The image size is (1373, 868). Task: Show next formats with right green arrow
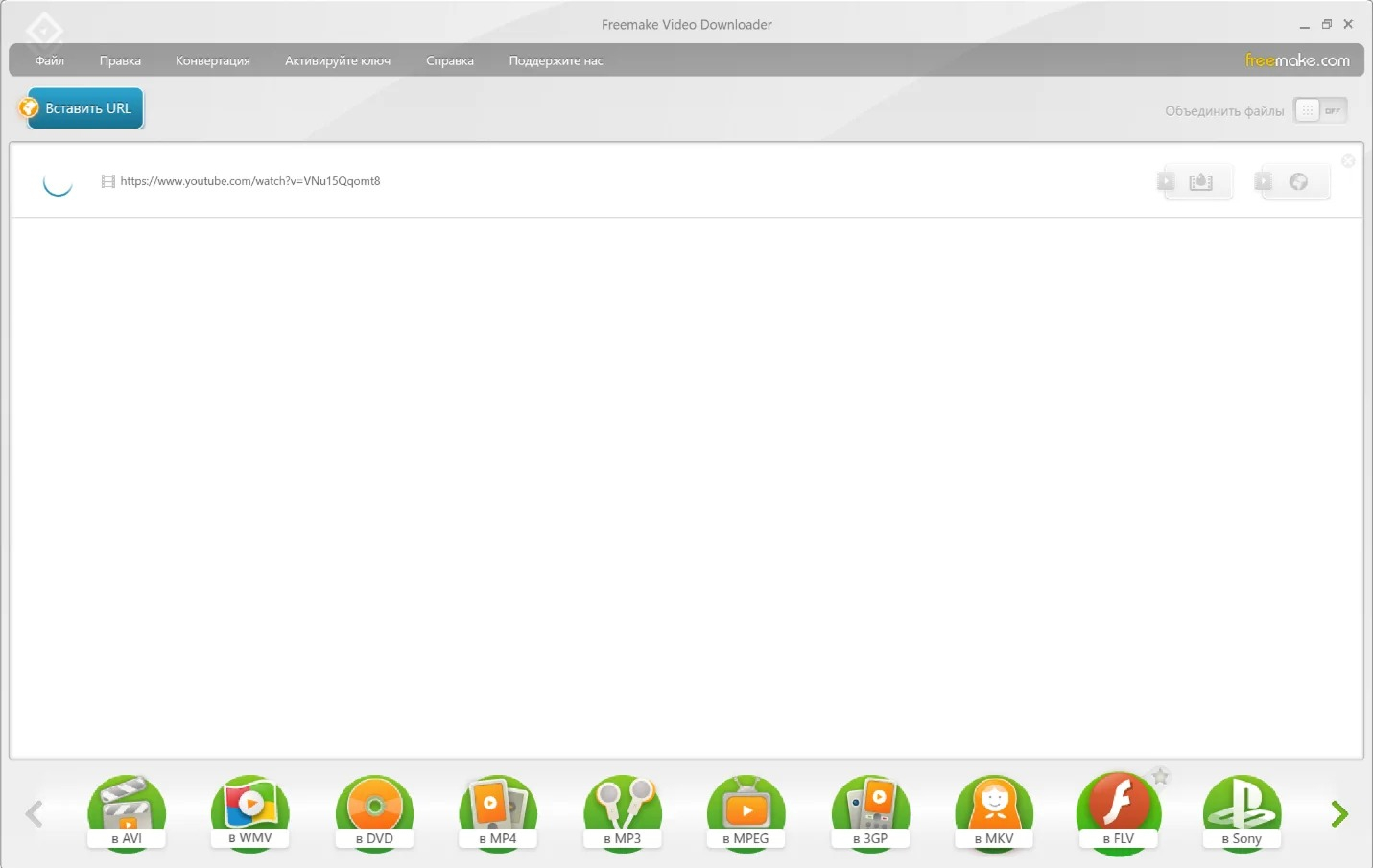click(x=1340, y=814)
